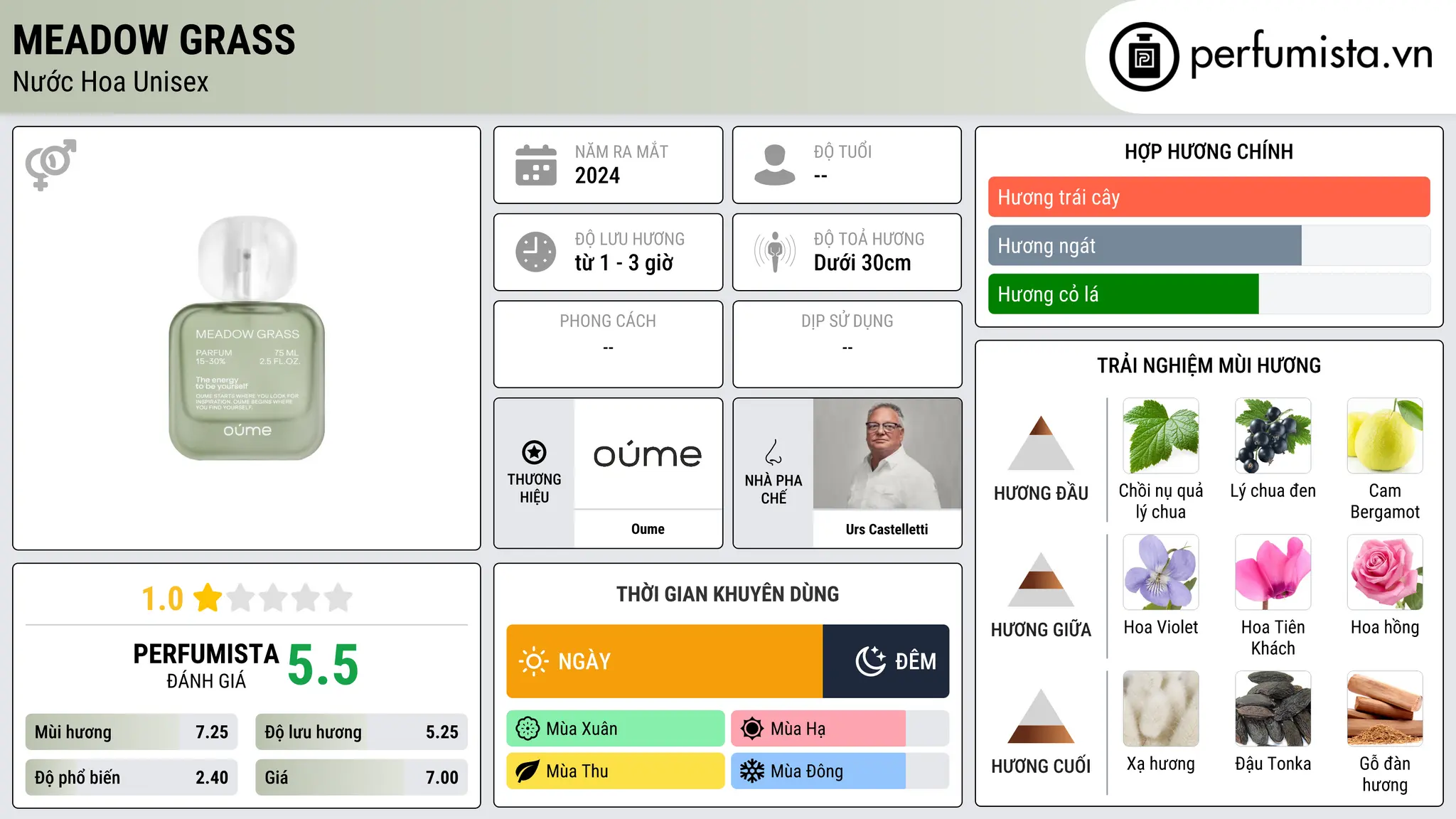This screenshot has width=1456, height=819.
Task: Click the MEADOW GRASS title text
Action: [x=154, y=40]
